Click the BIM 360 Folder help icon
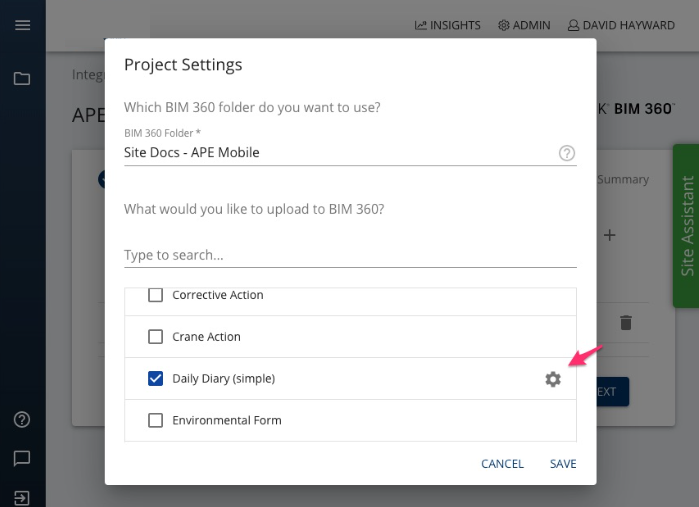Screen dimensions: 699x507 tap(567, 153)
